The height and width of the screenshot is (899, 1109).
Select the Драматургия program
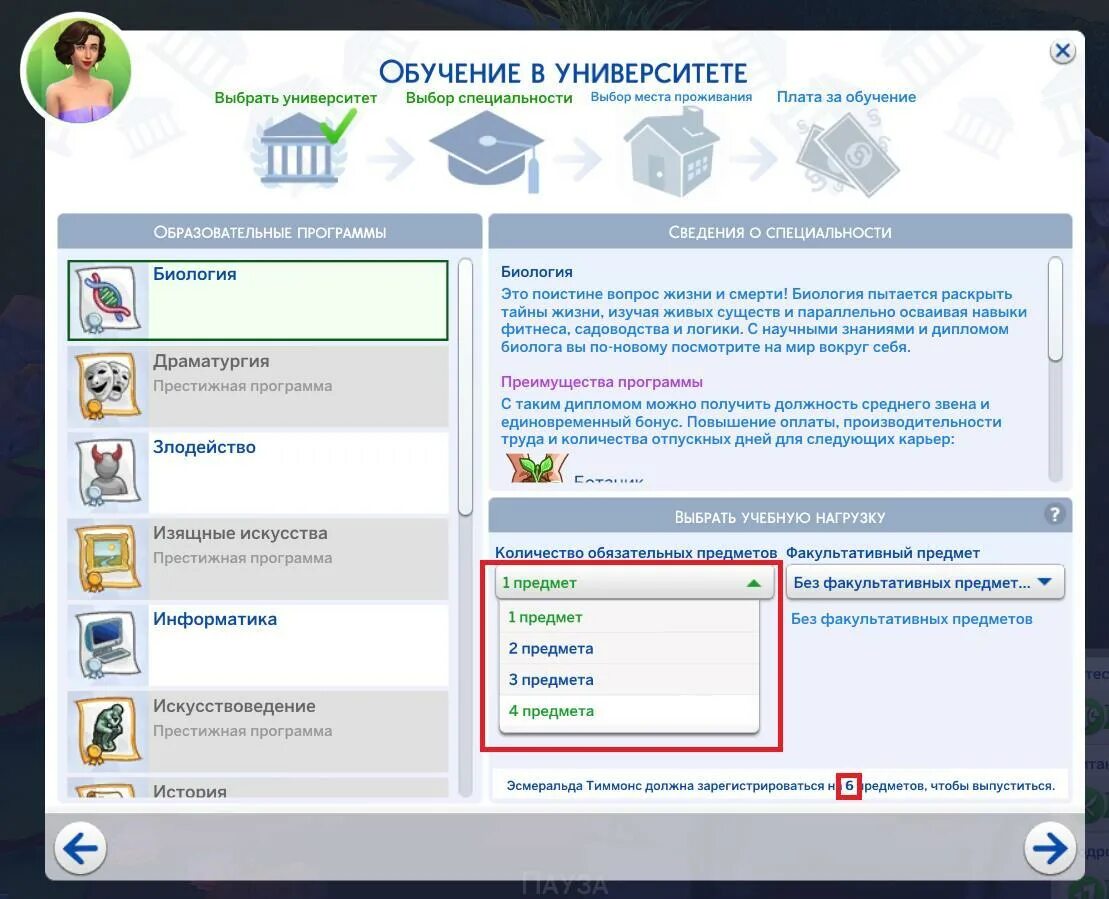(258, 386)
